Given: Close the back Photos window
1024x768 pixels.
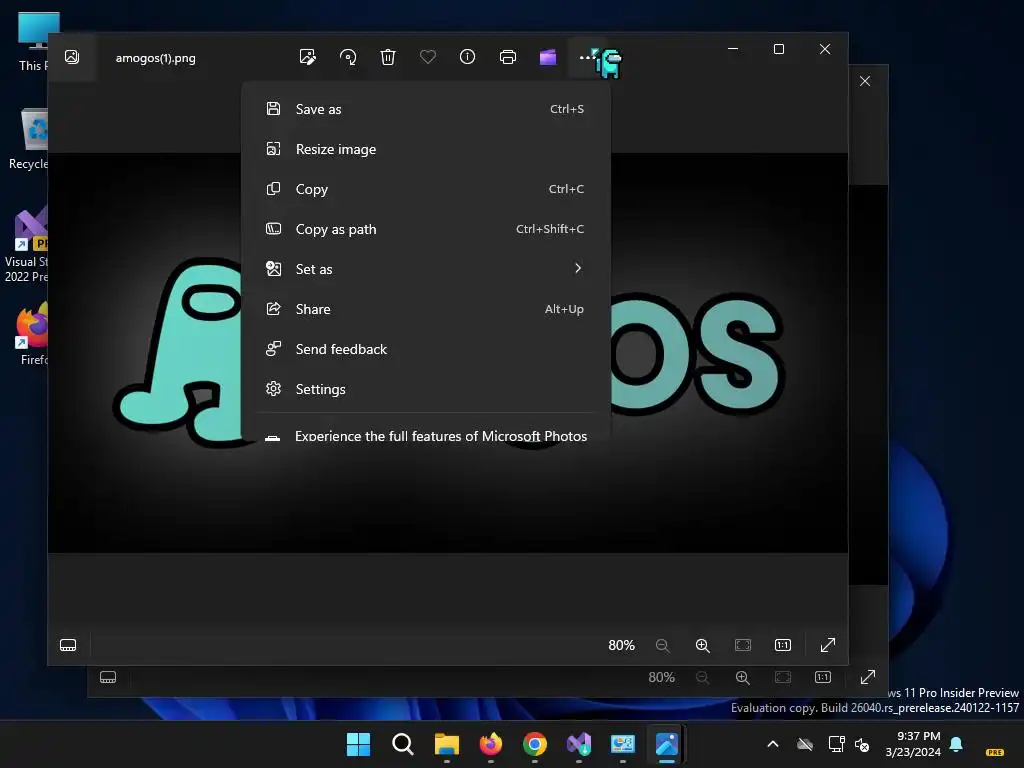Looking at the screenshot, I should pos(865,81).
